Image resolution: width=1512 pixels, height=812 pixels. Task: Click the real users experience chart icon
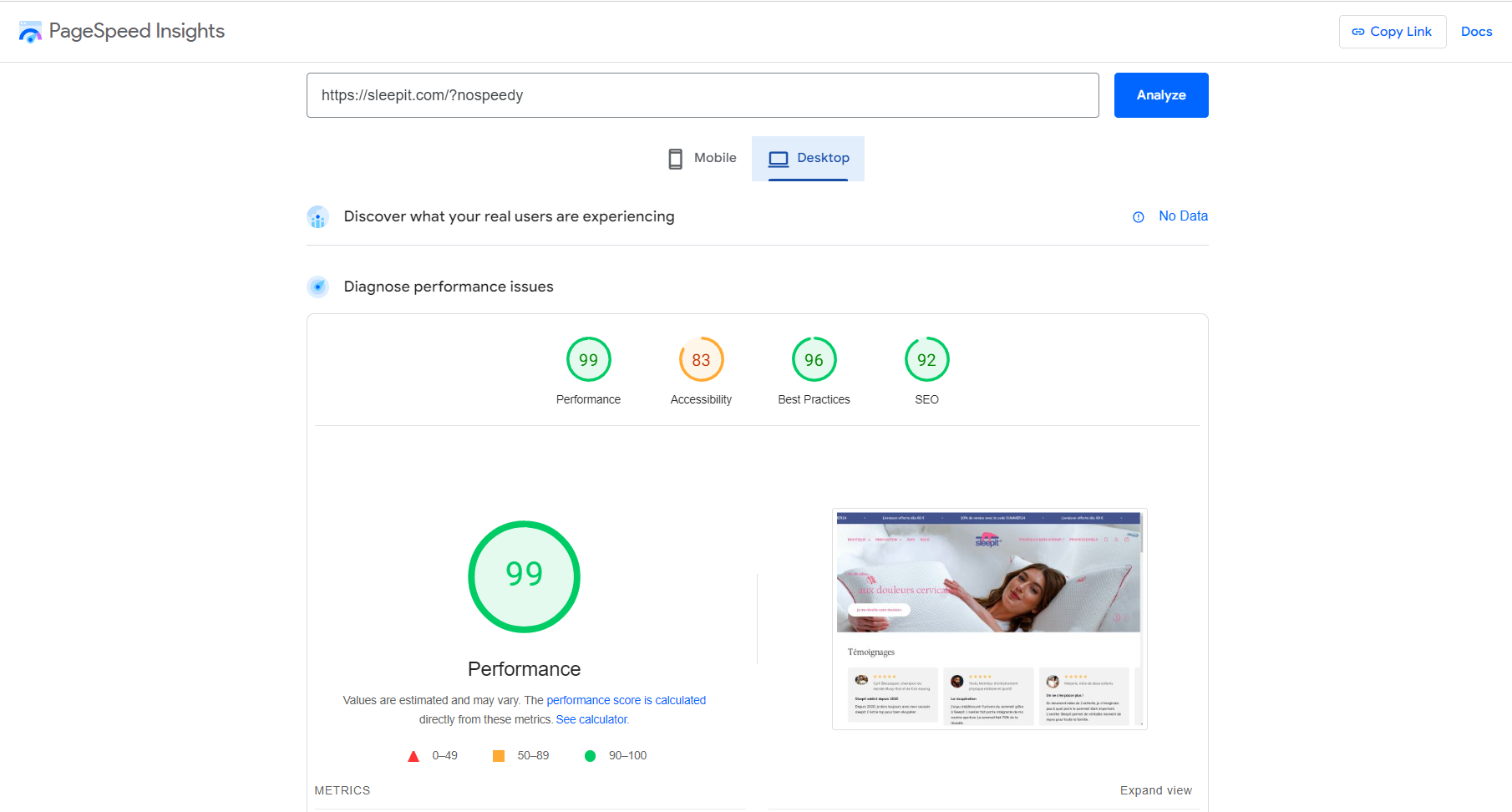(317, 217)
